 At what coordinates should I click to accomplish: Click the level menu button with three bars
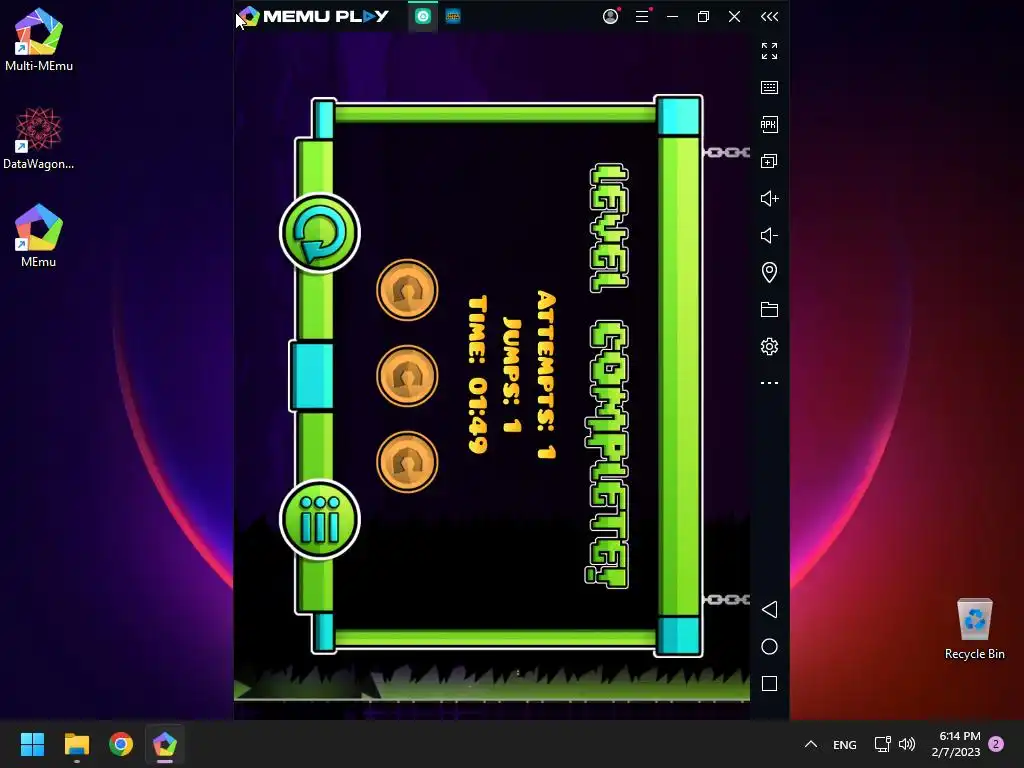pos(320,520)
